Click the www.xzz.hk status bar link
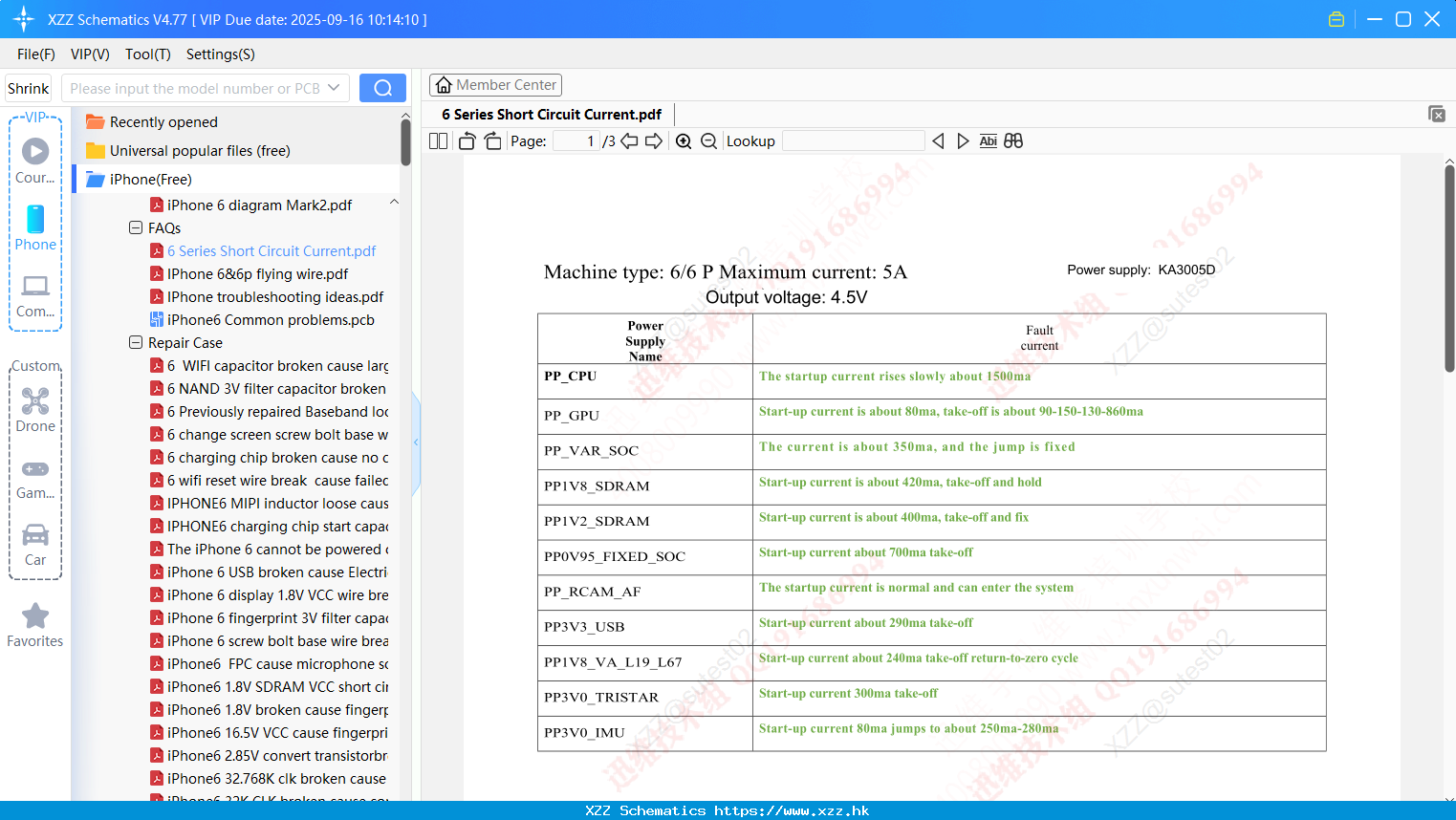The height and width of the screenshot is (820, 1456). tap(792, 810)
